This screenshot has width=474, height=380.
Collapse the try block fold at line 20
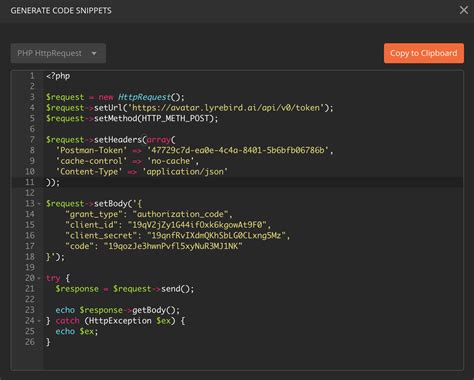click(x=39, y=278)
